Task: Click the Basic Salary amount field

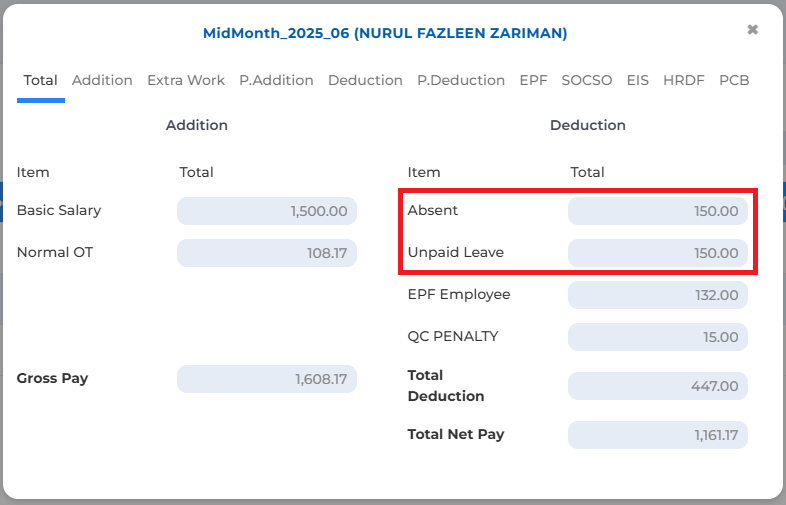Action: 267,211
